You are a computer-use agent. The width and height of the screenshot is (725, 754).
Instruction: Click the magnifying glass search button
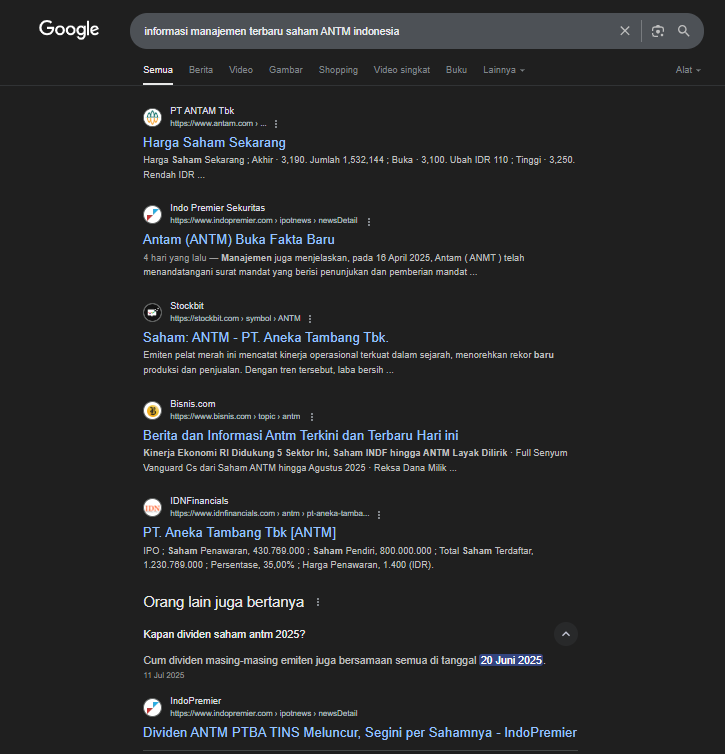coord(683,31)
